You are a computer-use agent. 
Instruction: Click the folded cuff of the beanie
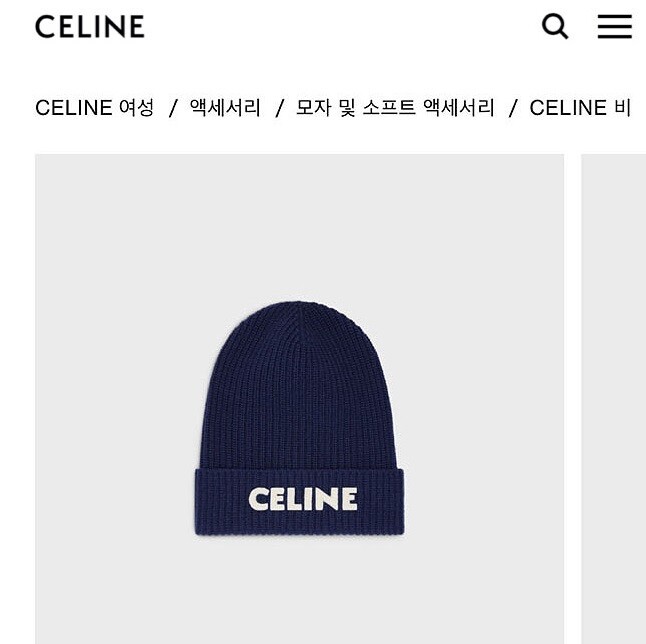(x=300, y=502)
